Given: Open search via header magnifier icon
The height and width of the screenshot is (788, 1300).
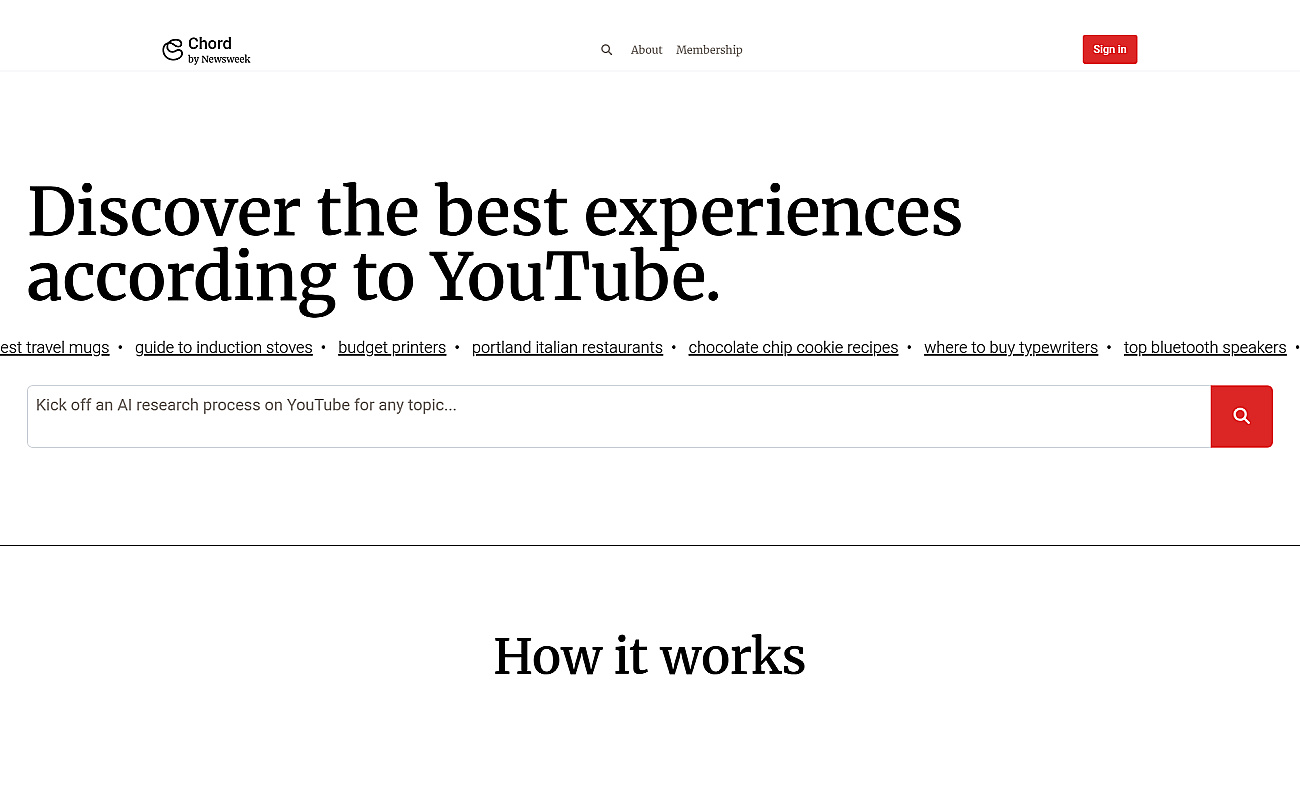Looking at the screenshot, I should [606, 50].
